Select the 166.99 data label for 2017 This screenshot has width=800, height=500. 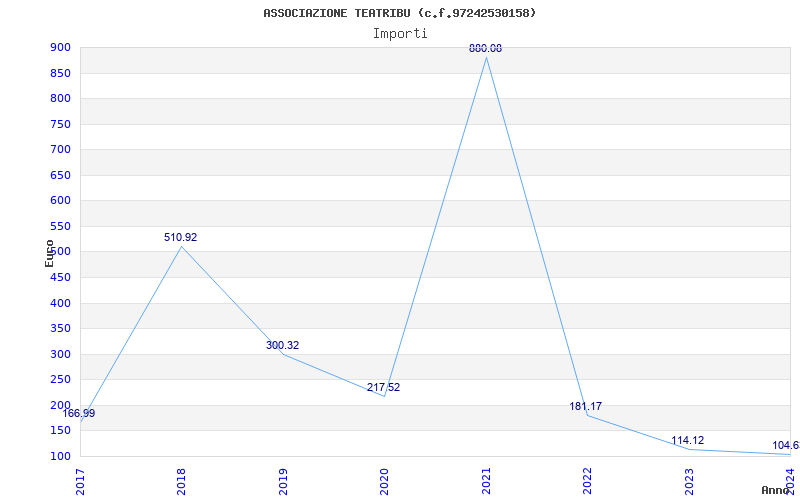tap(79, 413)
